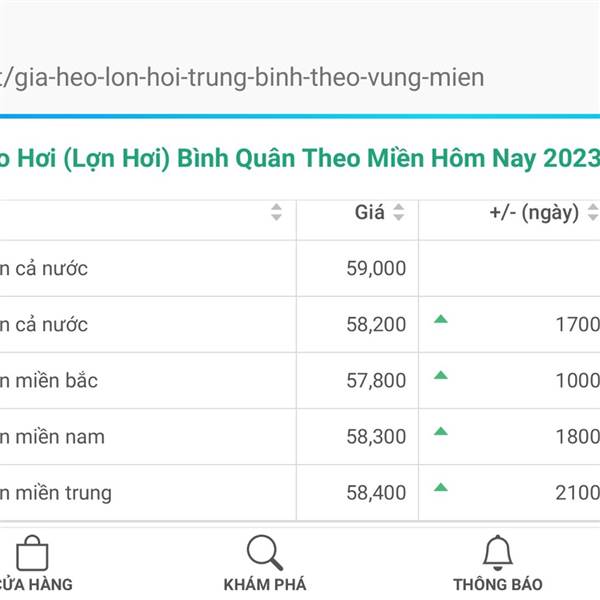Click the green up arrow beside 1700
Viewport: 600px width, 600px height.
(441, 319)
